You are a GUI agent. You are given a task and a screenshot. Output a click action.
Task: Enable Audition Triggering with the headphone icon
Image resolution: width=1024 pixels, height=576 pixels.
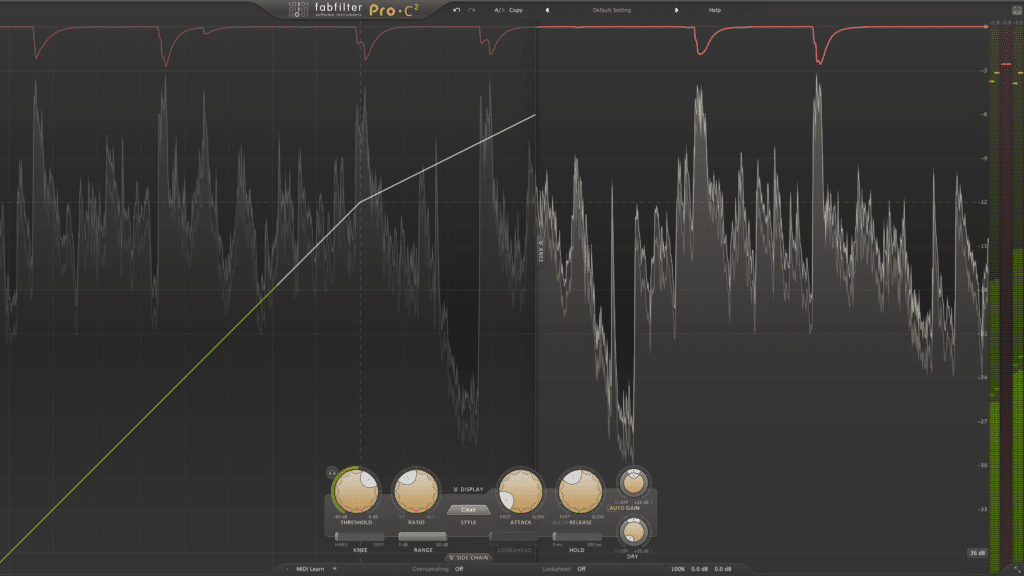click(x=332, y=472)
